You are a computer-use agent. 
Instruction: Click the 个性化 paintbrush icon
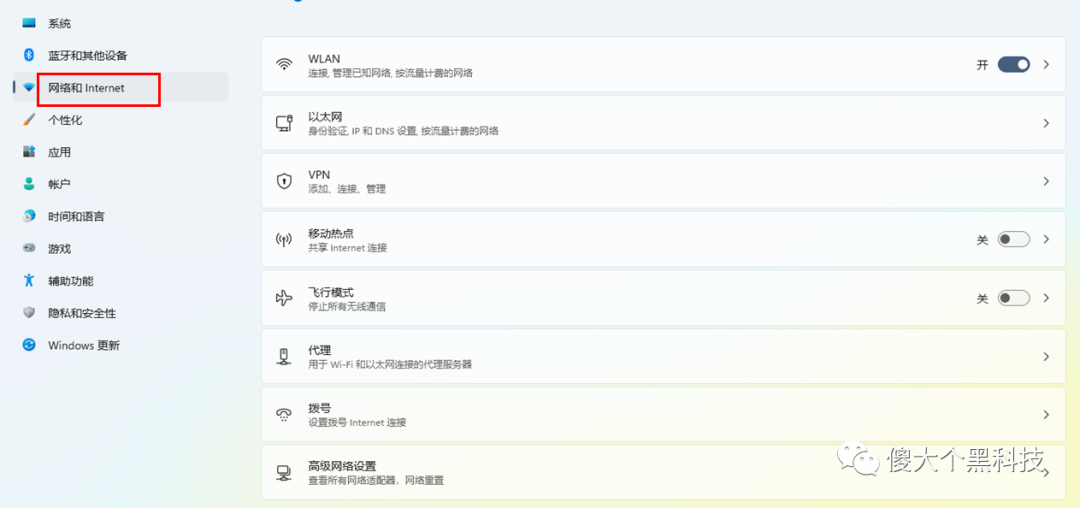28,120
